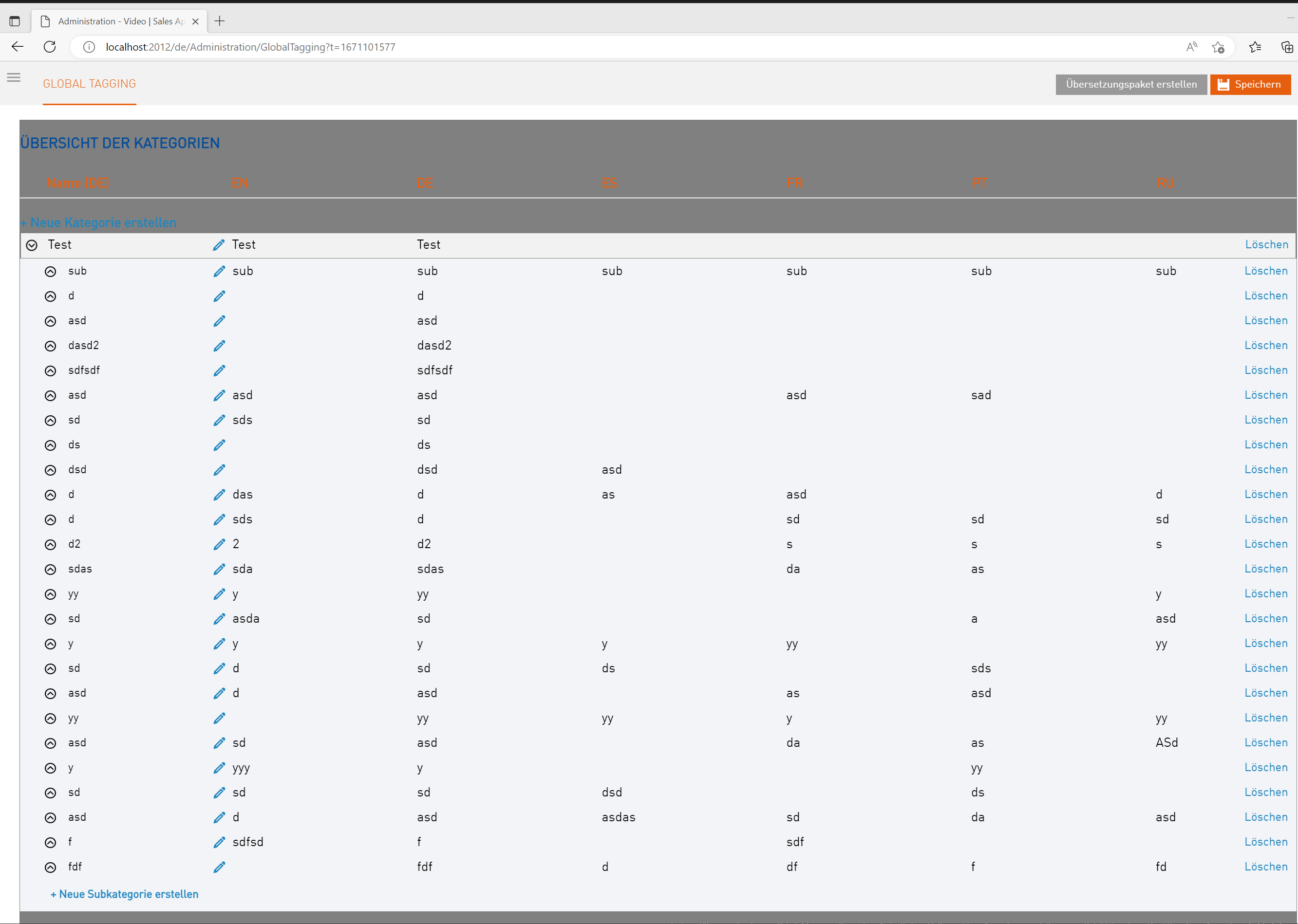
Task: Click 'Neue Kategorie erstellen' link
Action: tap(99, 222)
